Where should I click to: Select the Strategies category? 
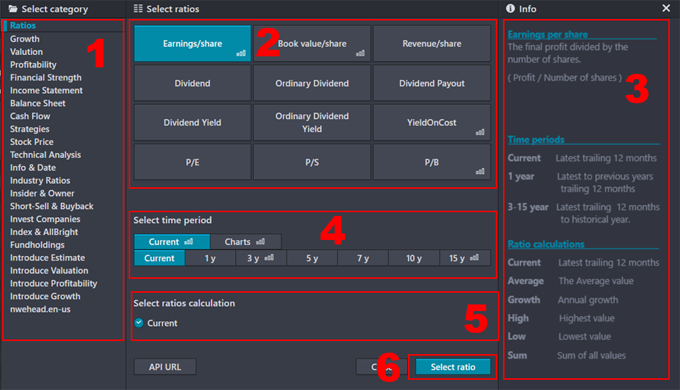coord(29,129)
